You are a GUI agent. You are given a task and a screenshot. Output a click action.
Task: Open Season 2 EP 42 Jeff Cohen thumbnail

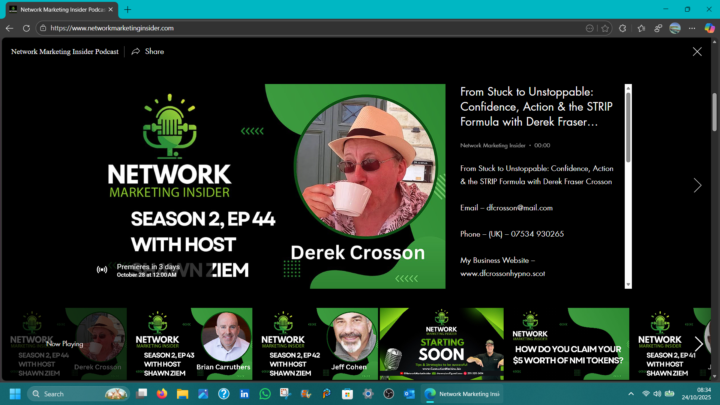[x=315, y=343]
